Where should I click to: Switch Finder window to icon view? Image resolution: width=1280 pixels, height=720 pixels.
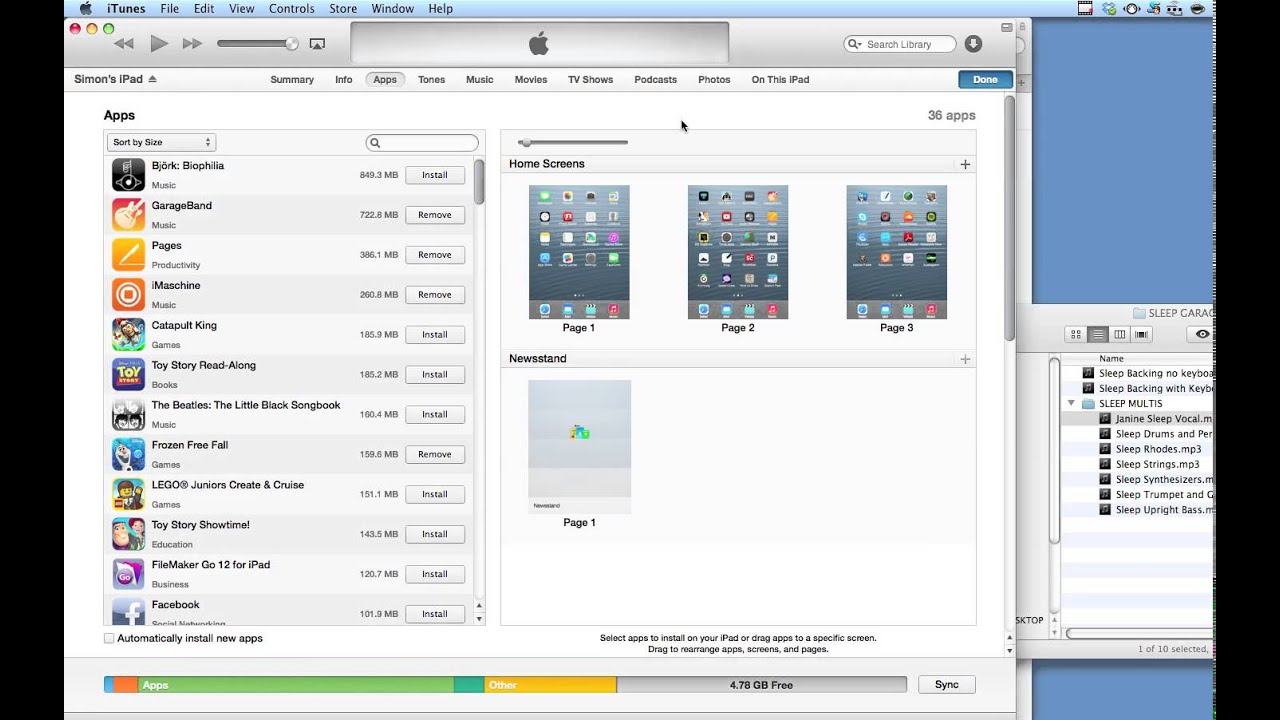[1076, 334]
